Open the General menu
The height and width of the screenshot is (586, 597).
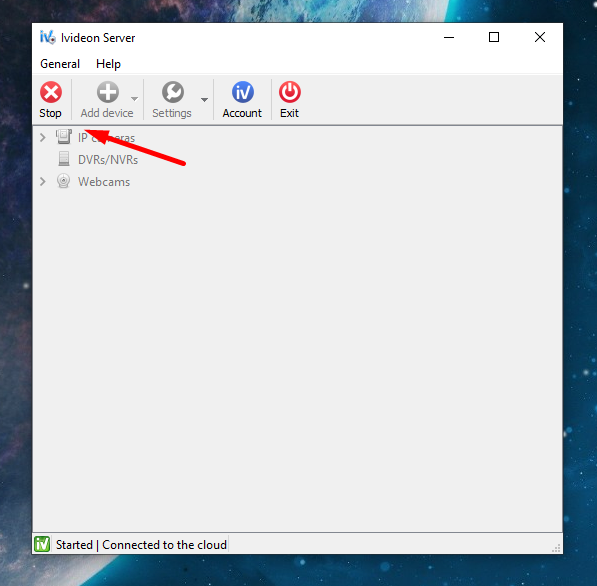coord(60,64)
